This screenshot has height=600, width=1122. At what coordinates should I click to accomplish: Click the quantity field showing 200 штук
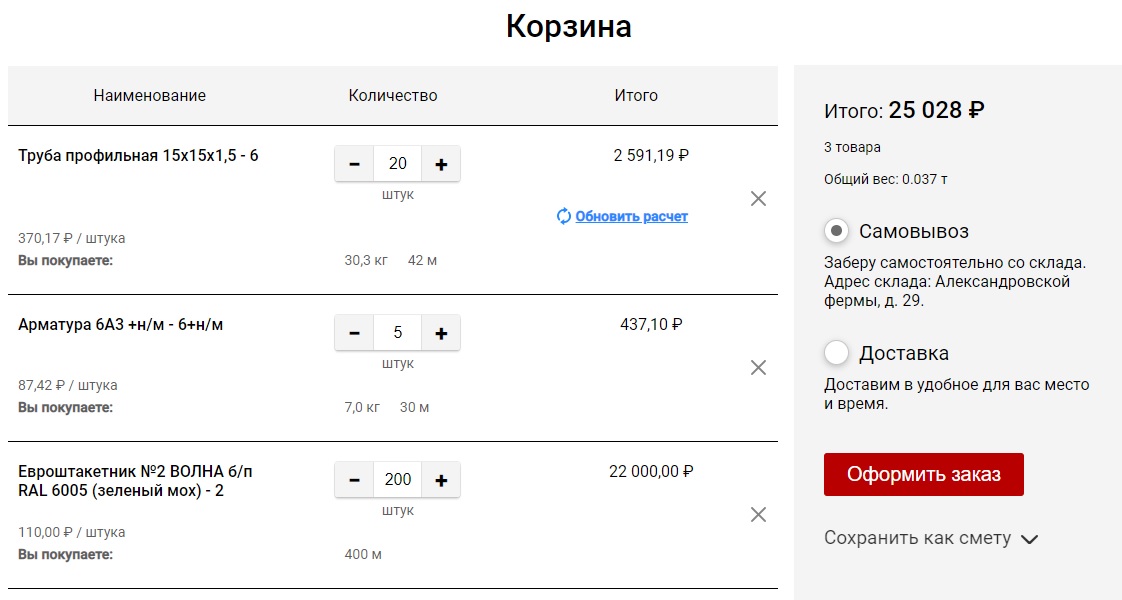pyautogui.click(x=397, y=479)
